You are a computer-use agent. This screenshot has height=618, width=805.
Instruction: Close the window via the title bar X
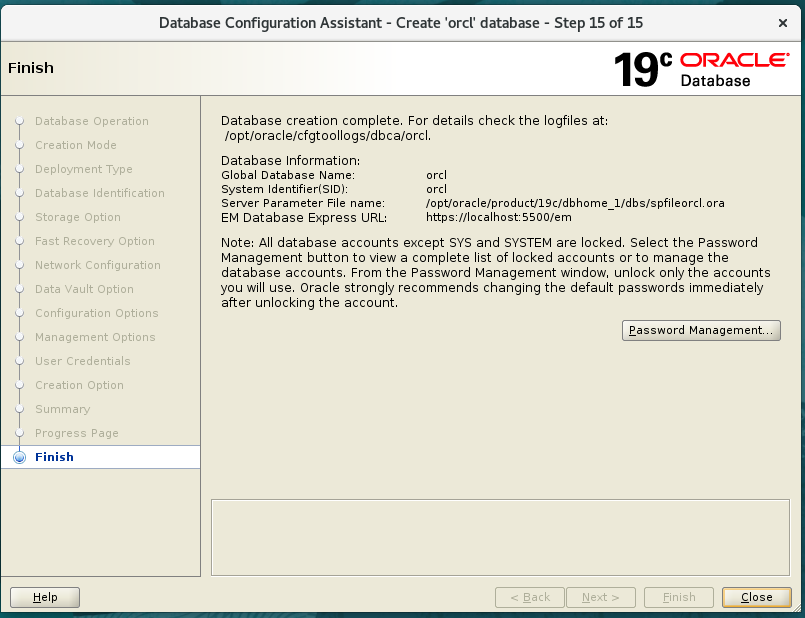point(782,23)
